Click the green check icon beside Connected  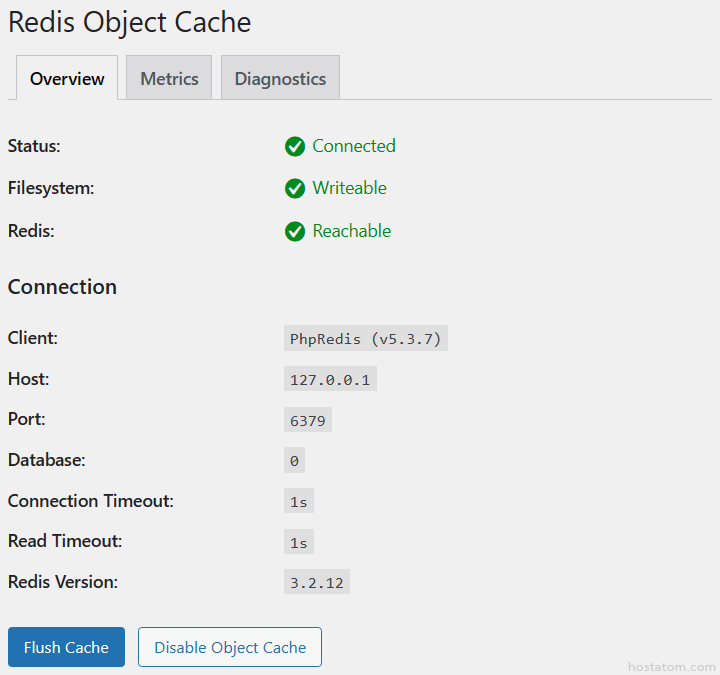295,147
